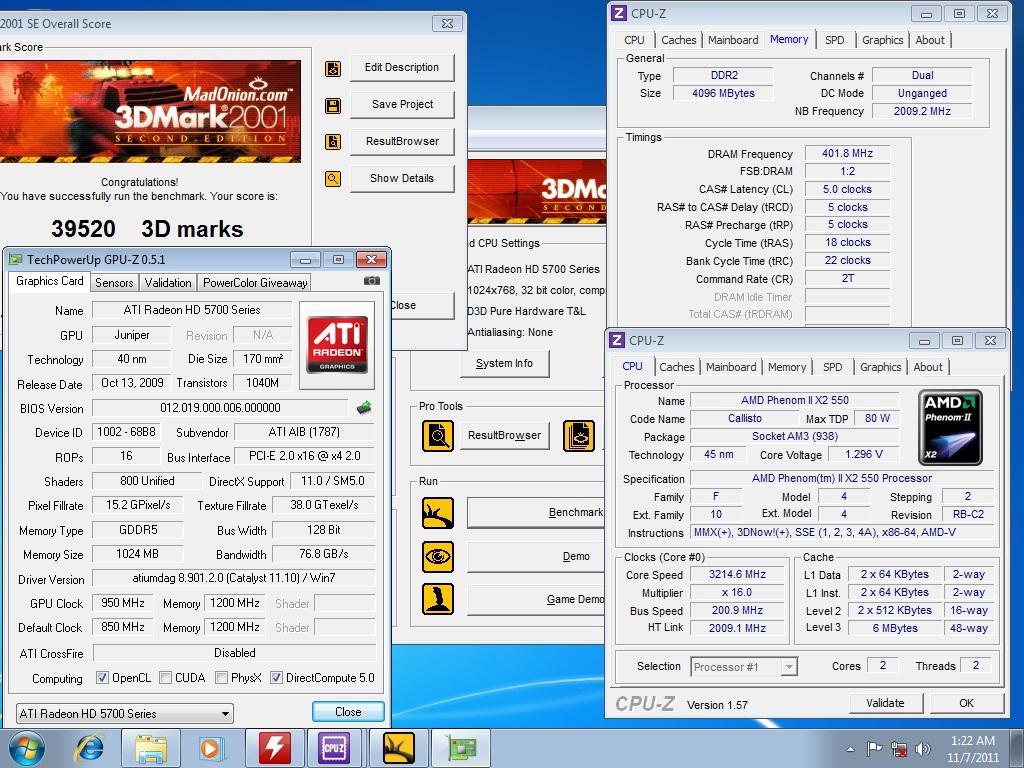Viewport: 1024px width, 768px height.
Task: Click the System Info button in 3DMark
Action: (x=504, y=364)
